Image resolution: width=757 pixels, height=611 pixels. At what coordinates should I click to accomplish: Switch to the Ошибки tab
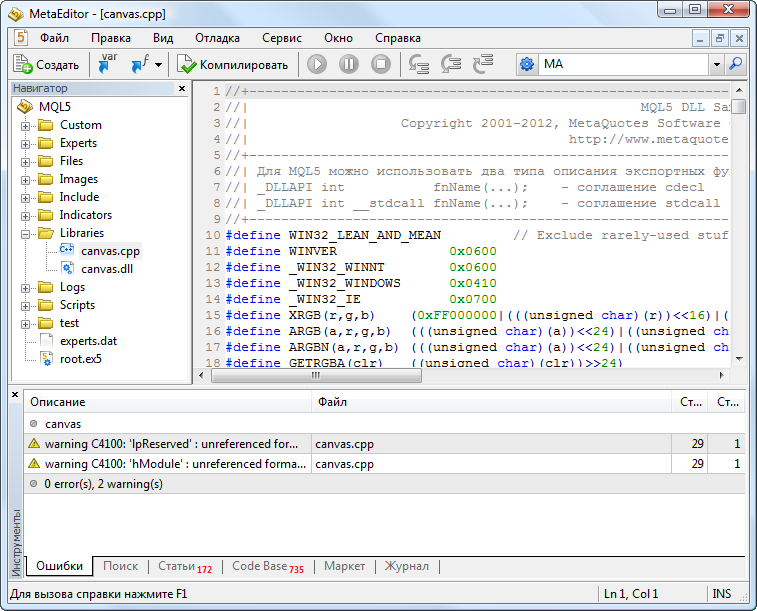pos(59,566)
